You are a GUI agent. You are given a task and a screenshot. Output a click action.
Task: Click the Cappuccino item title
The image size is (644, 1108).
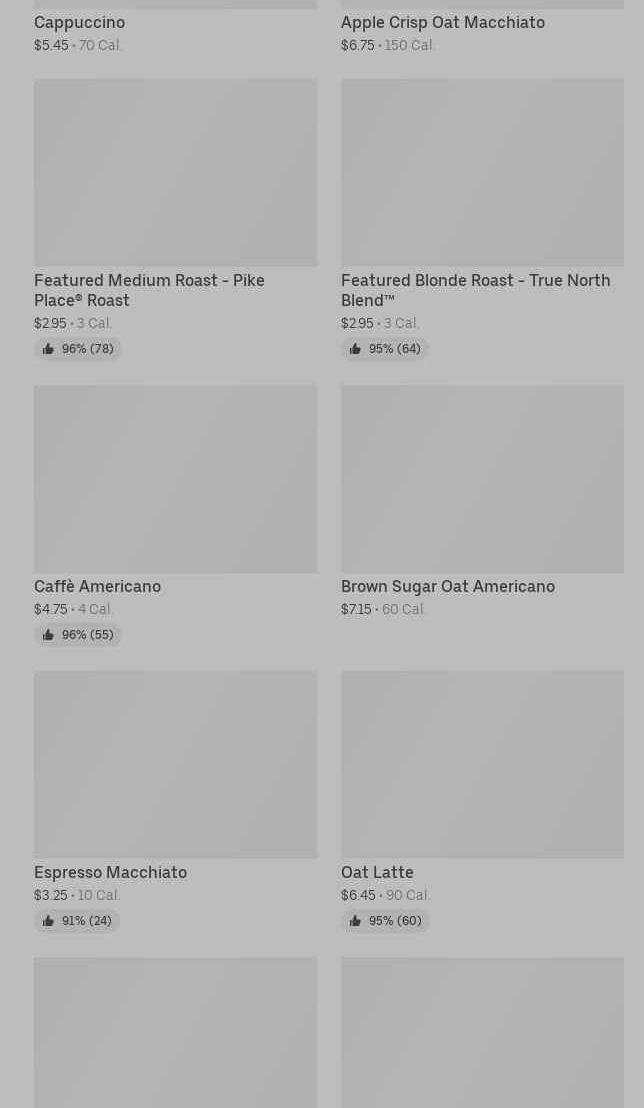pyautogui.click(x=79, y=22)
